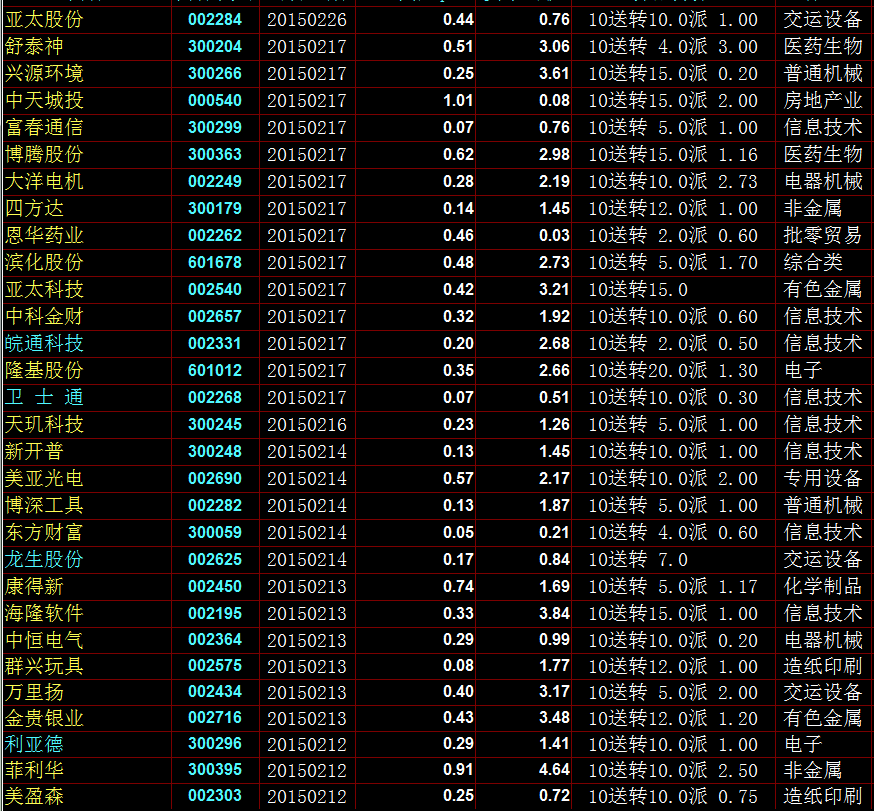Click stock code 000540
The width and height of the screenshot is (874, 811).
pos(214,101)
